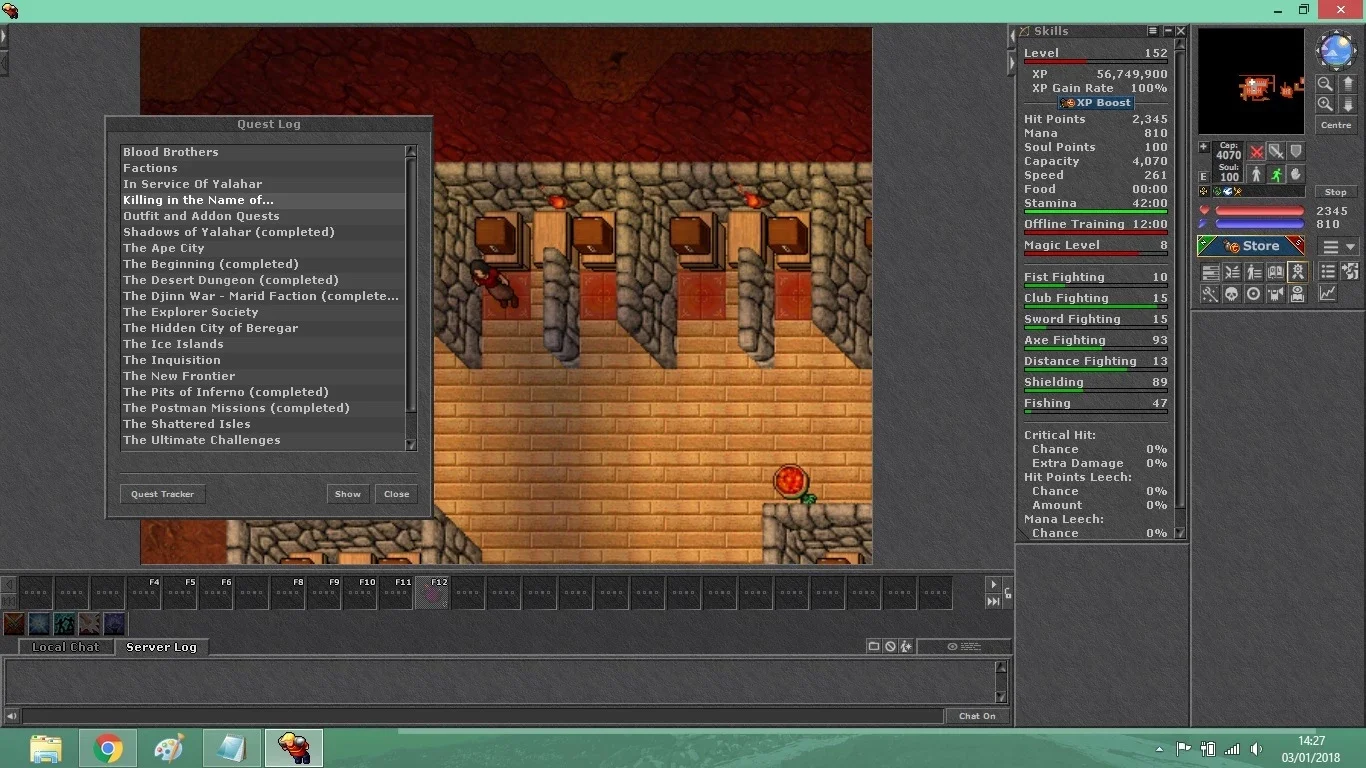The width and height of the screenshot is (1366, 768).
Task: Open the Store
Action: coord(1251,246)
